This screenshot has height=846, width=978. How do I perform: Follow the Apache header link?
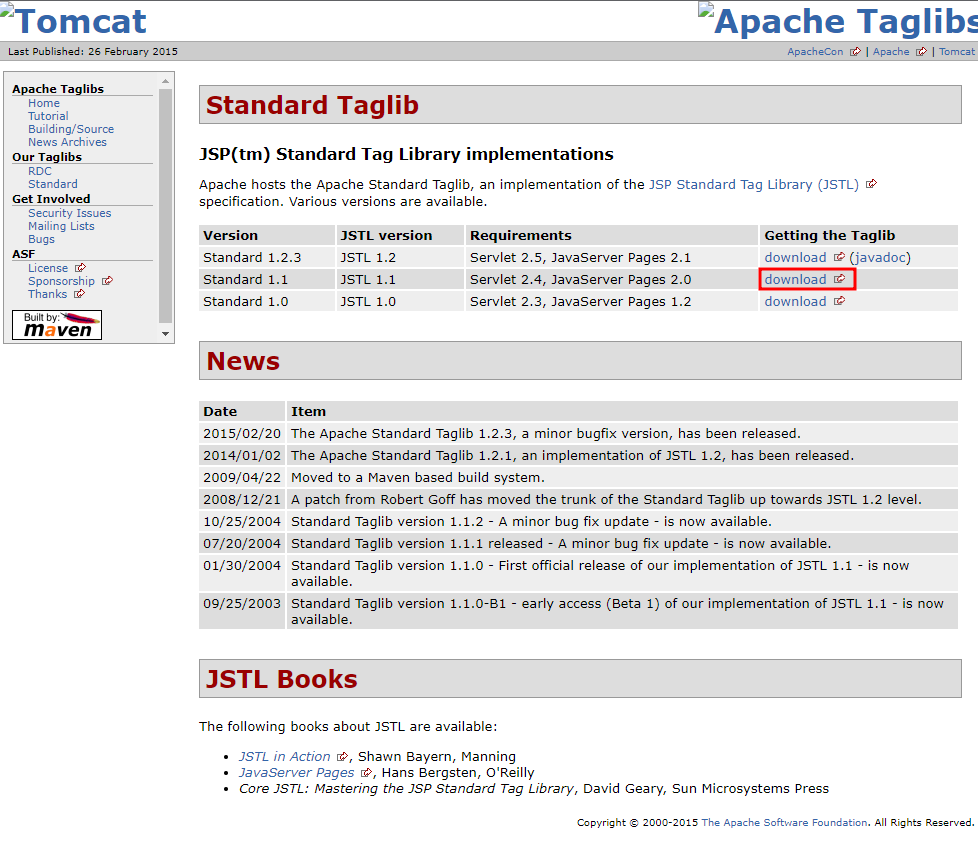pyautogui.click(x=891, y=52)
